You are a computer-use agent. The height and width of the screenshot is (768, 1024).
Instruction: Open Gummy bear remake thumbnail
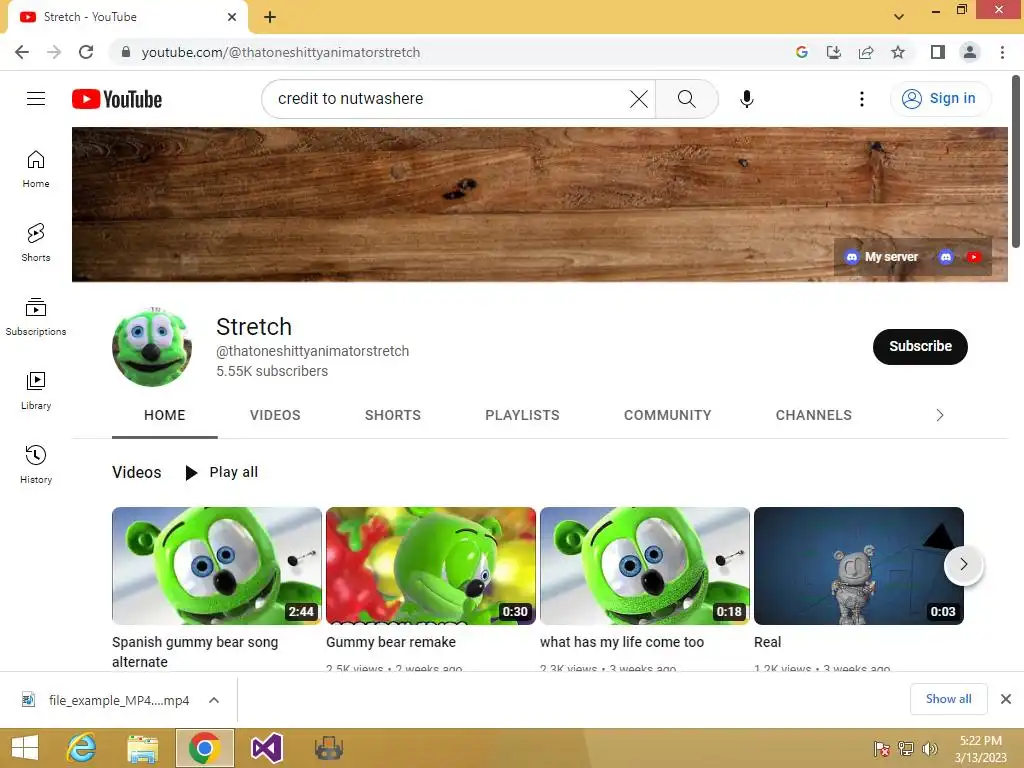coord(430,566)
